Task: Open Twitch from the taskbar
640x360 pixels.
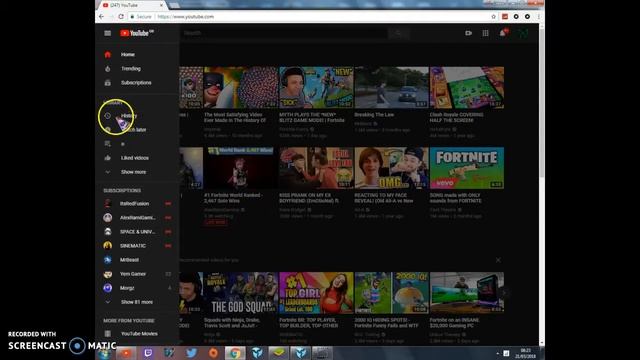Action: (148, 353)
